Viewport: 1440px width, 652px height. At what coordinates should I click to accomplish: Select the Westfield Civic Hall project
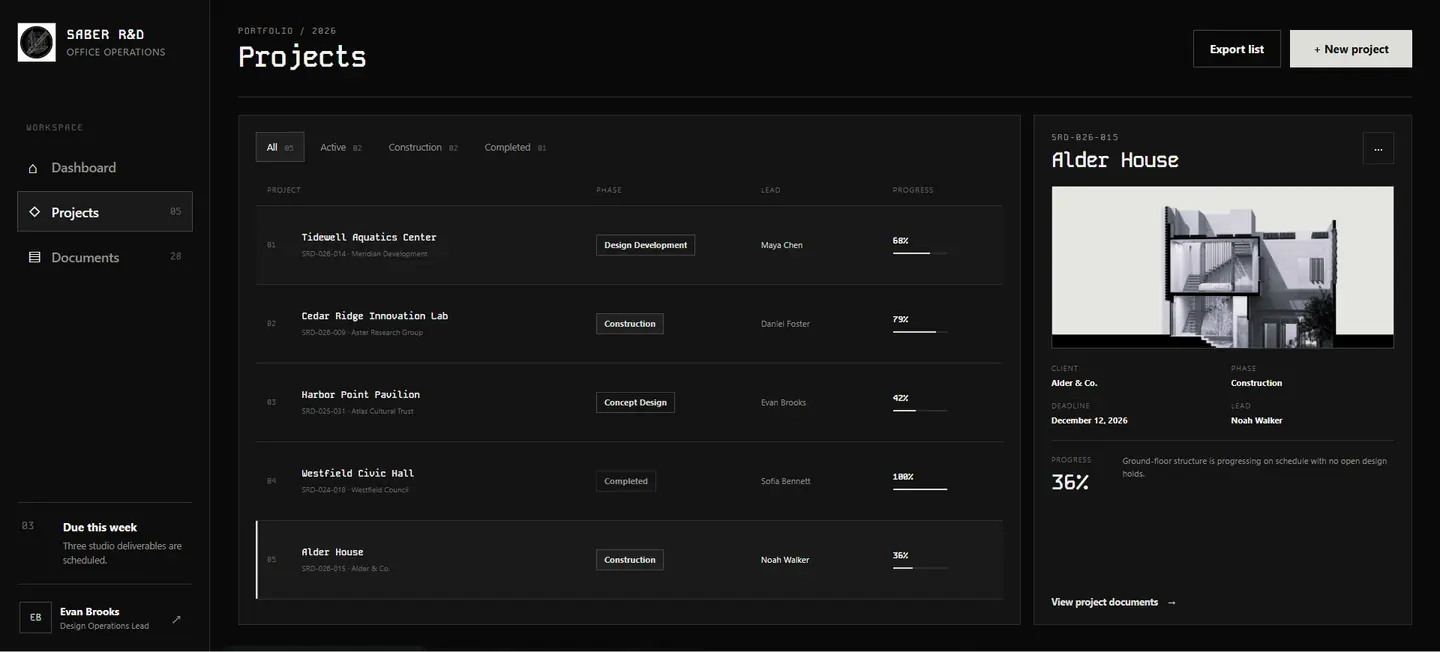pos(629,481)
